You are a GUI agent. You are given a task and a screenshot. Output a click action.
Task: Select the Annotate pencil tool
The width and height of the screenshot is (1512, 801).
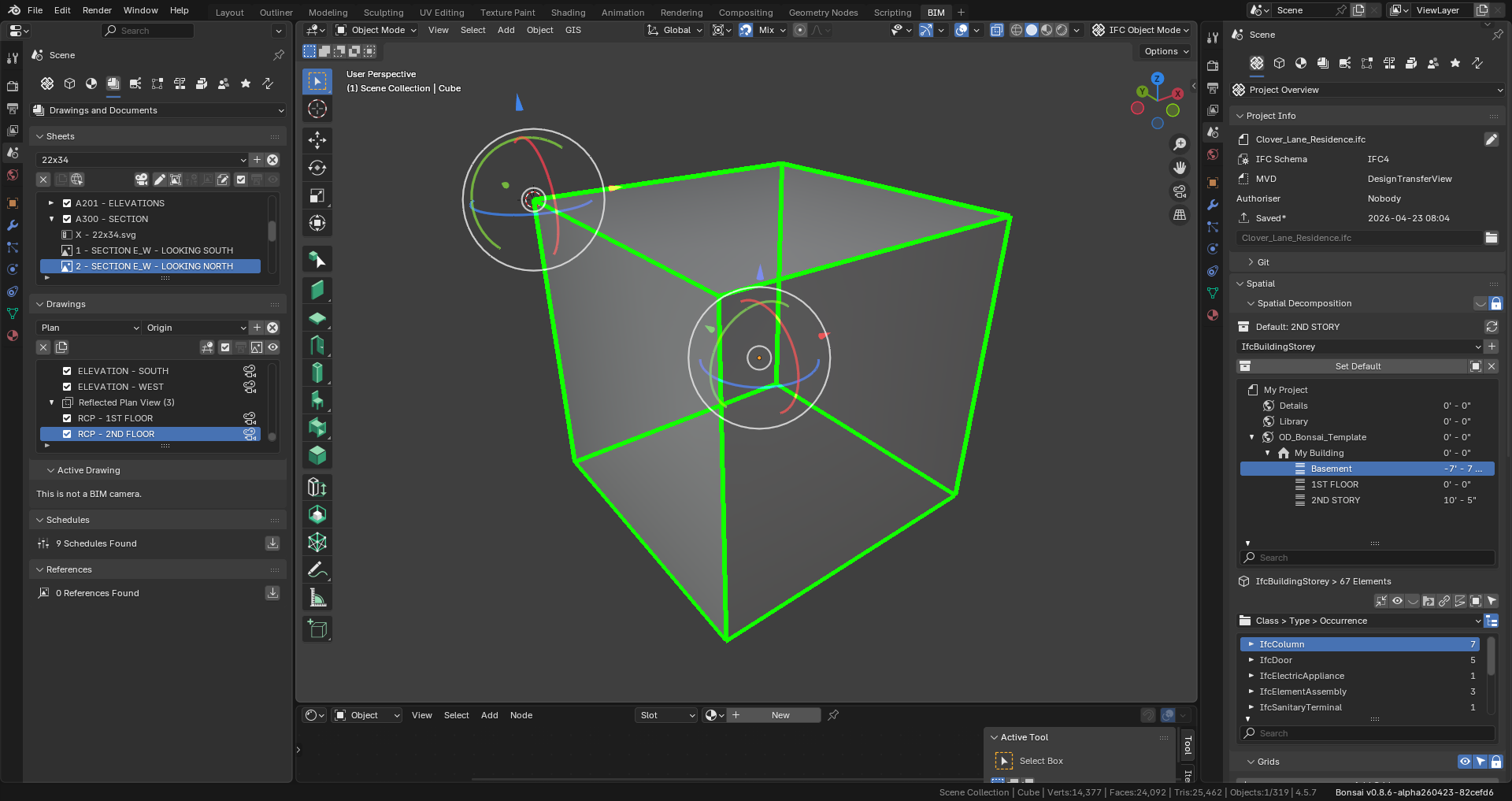point(317,570)
